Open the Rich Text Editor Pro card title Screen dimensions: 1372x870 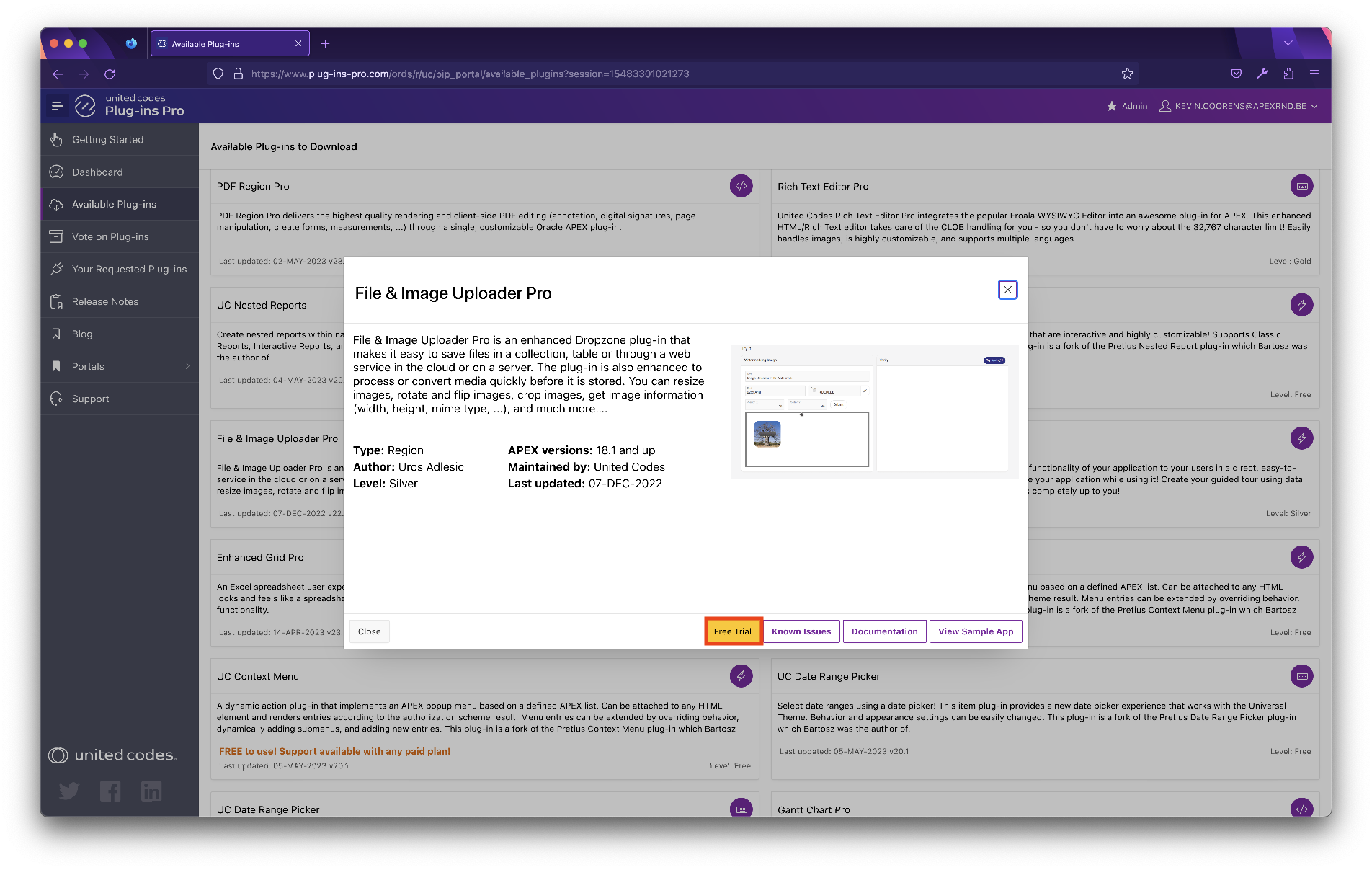(x=823, y=186)
